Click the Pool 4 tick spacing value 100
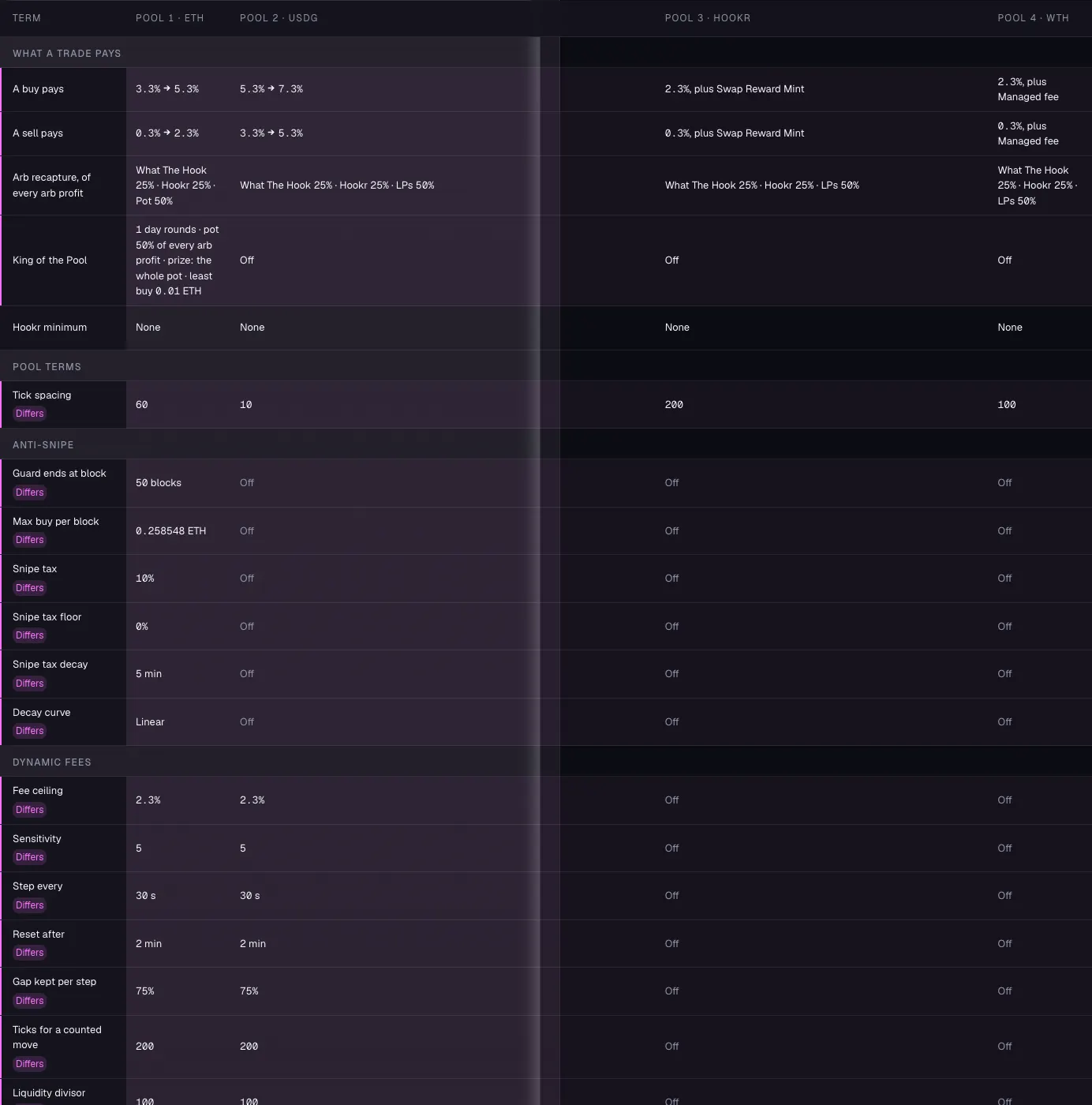The image size is (1092, 1105). [1007, 405]
